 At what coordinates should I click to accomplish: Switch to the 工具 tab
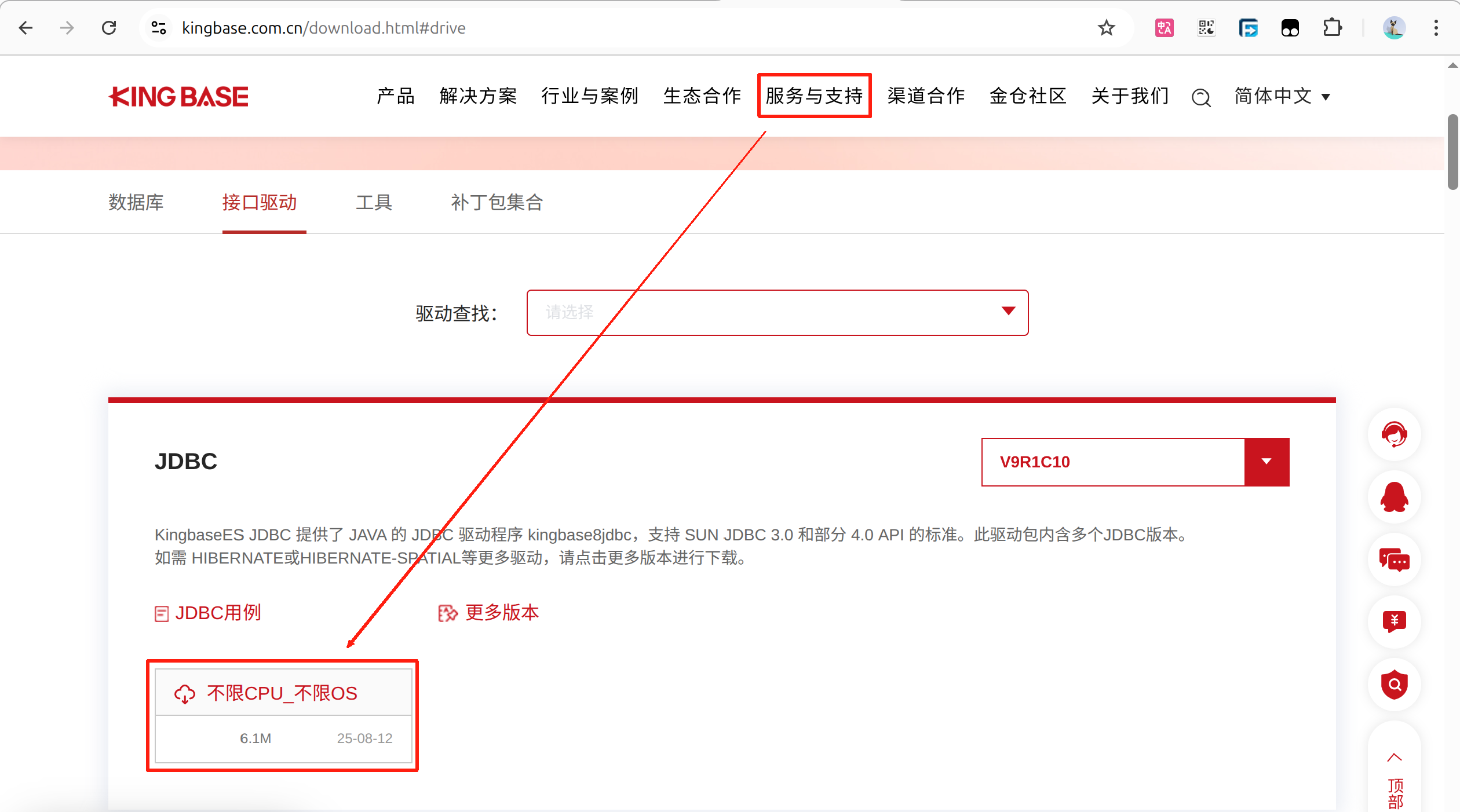tap(374, 203)
